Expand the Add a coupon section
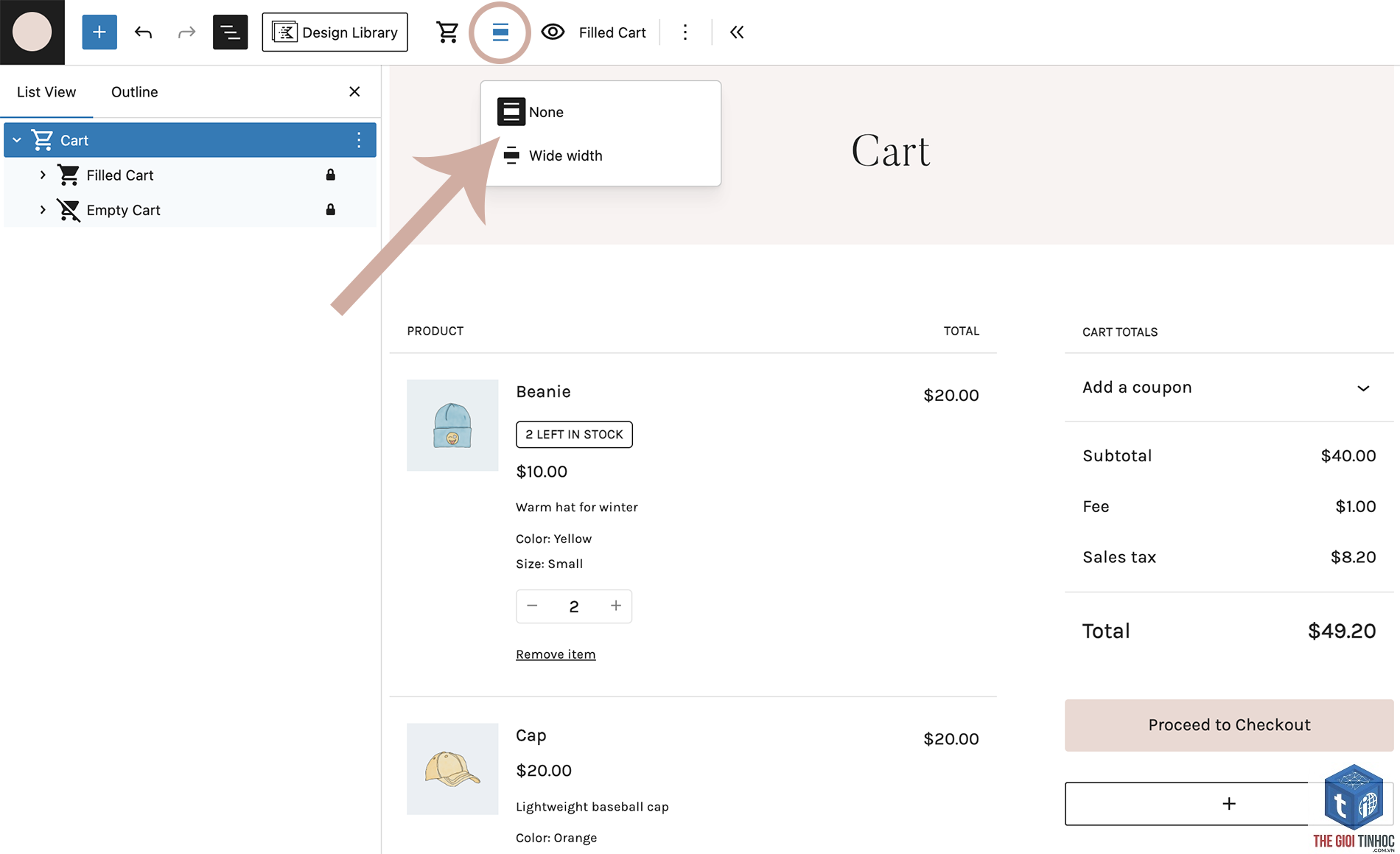Viewport: 1400px width, 854px height. 1229,388
